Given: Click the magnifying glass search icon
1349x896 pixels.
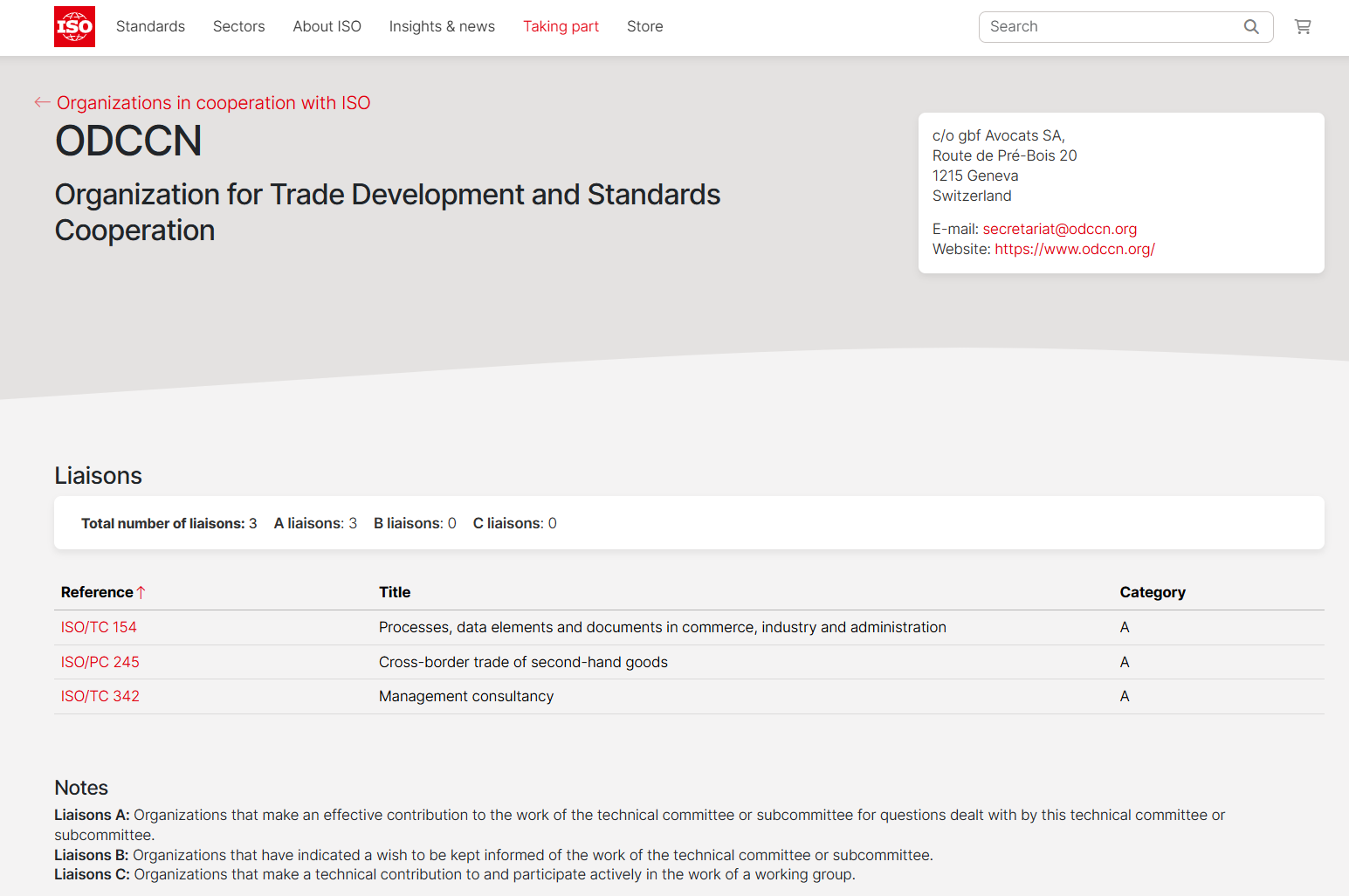Looking at the screenshot, I should [1250, 26].
